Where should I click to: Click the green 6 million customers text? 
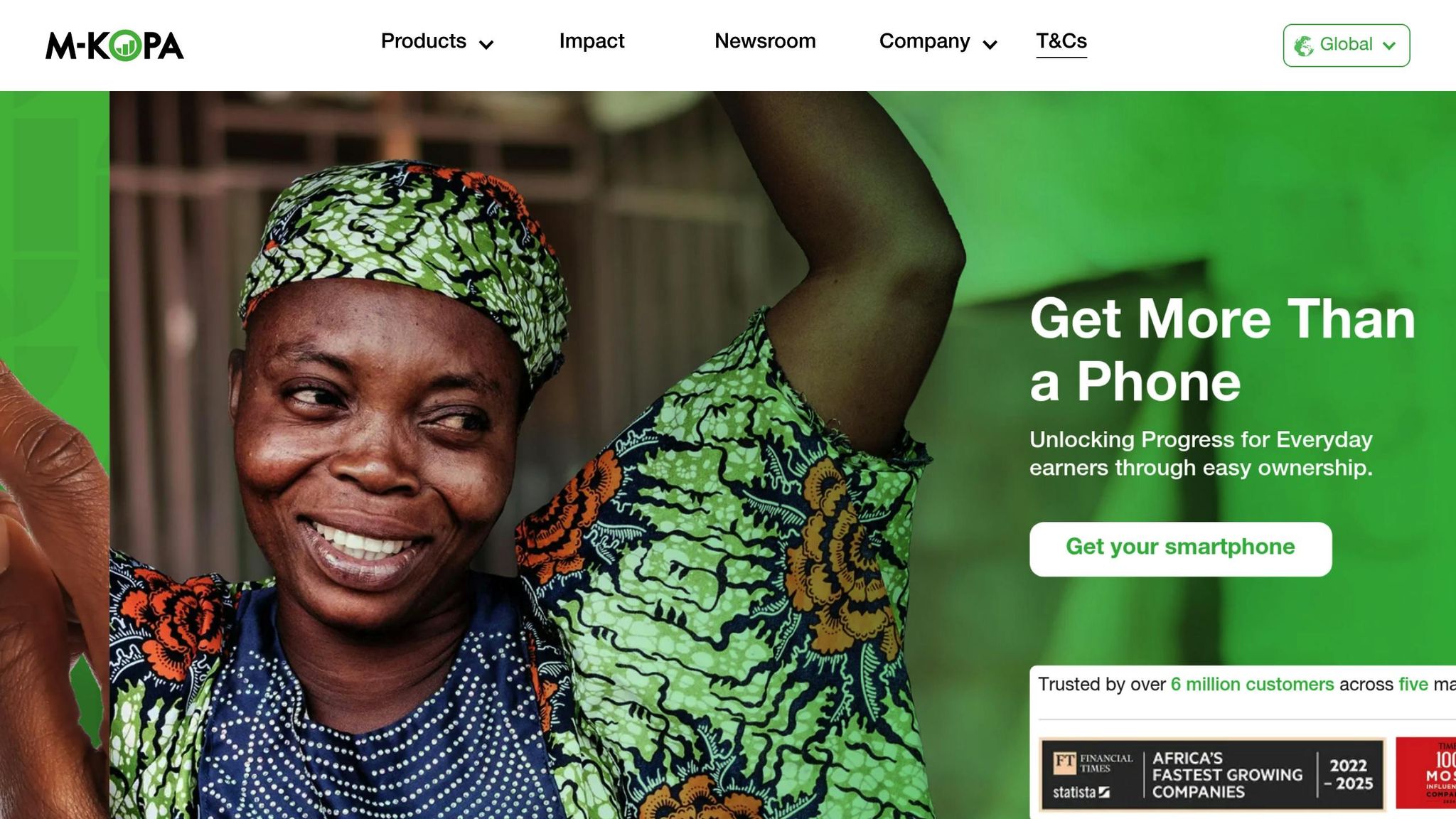click(x=1252, y=684)
